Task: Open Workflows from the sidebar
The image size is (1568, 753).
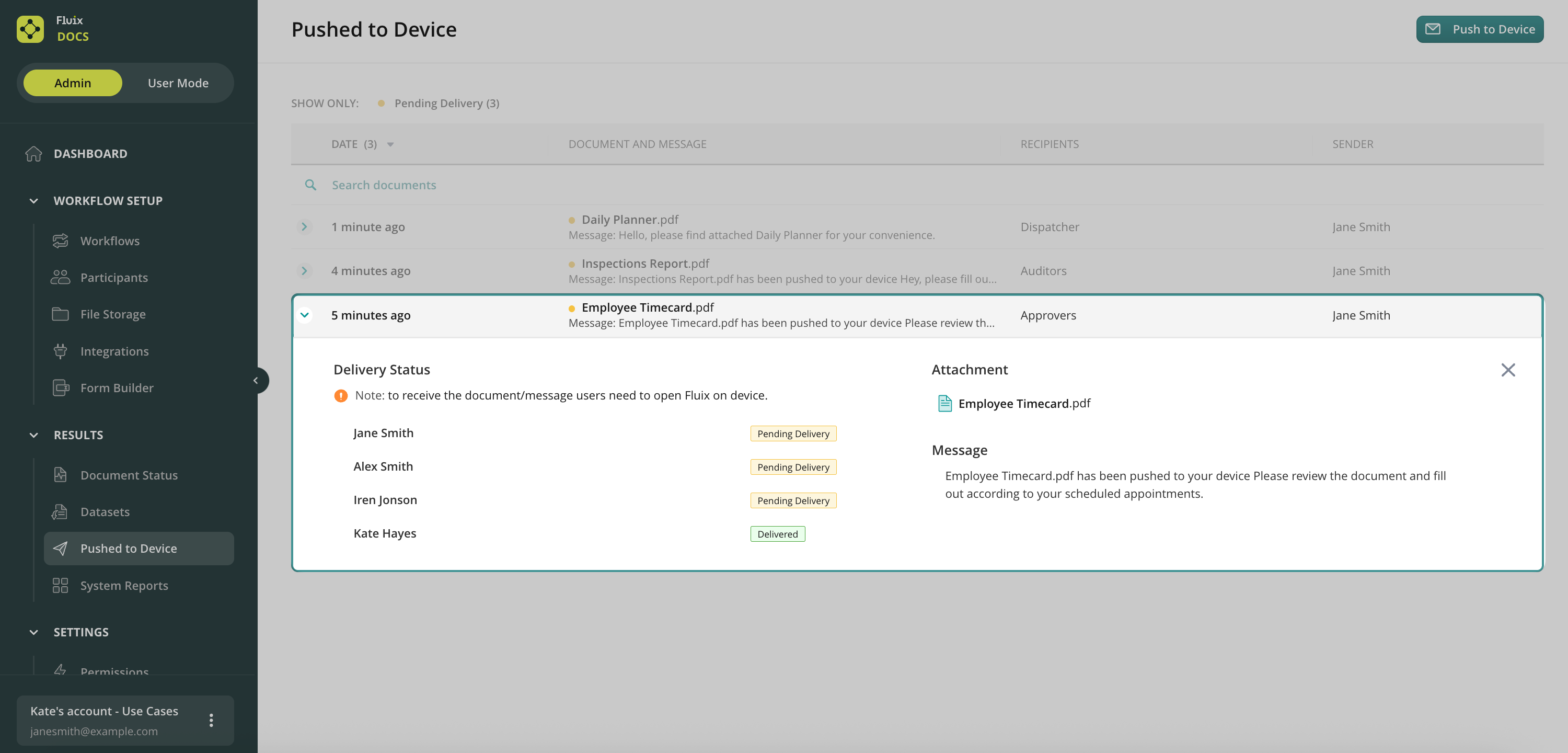Action: (x=110, y=241)
